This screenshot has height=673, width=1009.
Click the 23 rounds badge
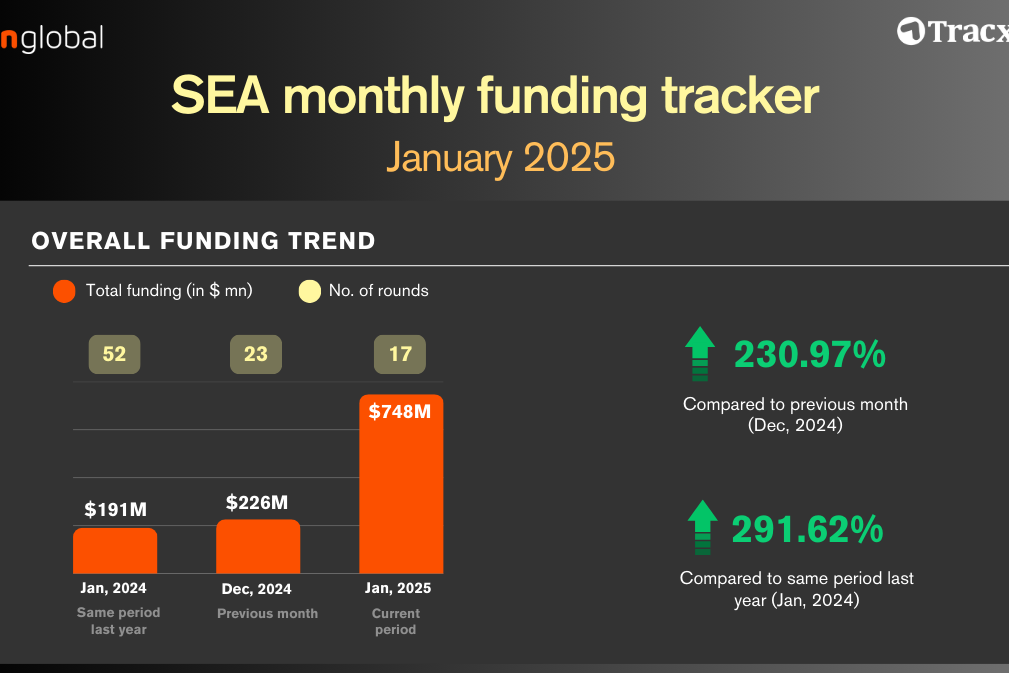coord(256,354)
